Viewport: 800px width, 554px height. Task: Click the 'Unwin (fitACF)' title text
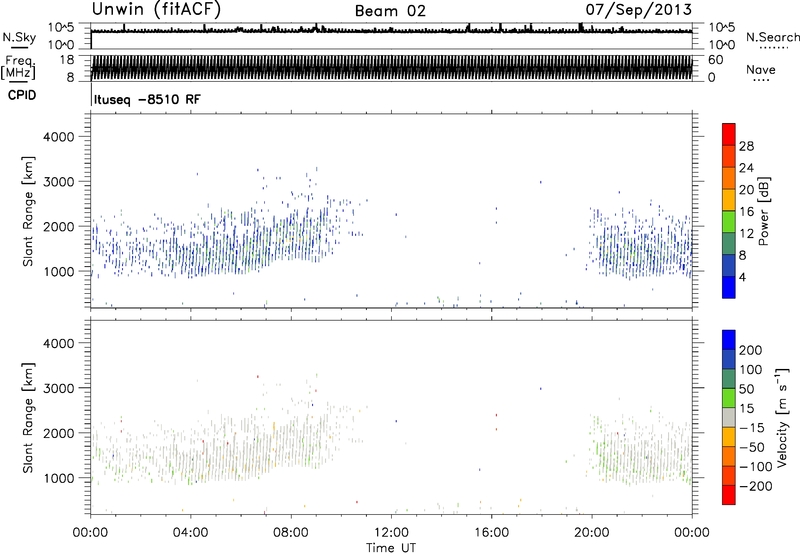(x=156, y=10)
